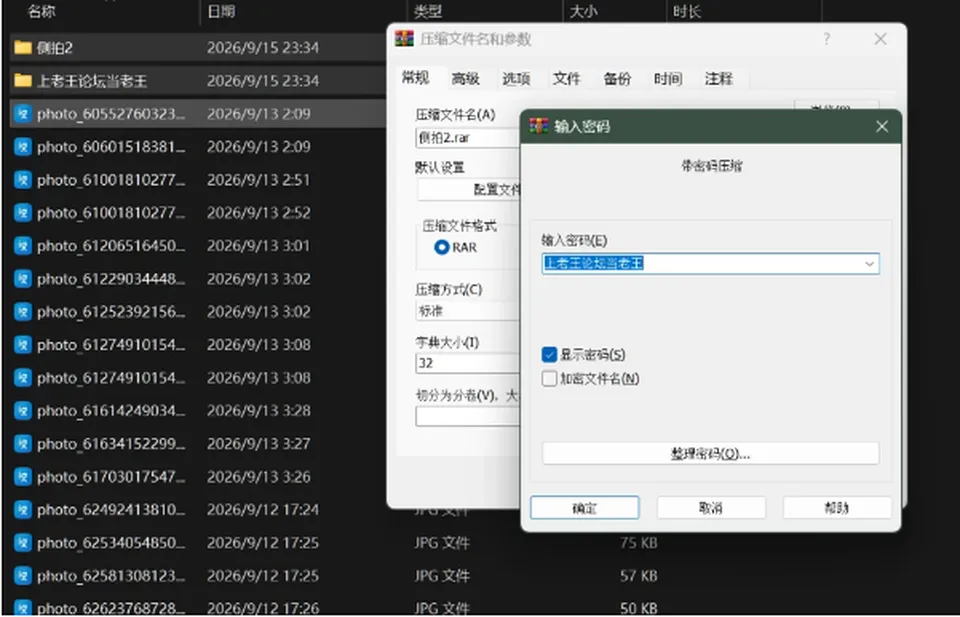Click date 2026/9/13 3:26

point(258,477)
